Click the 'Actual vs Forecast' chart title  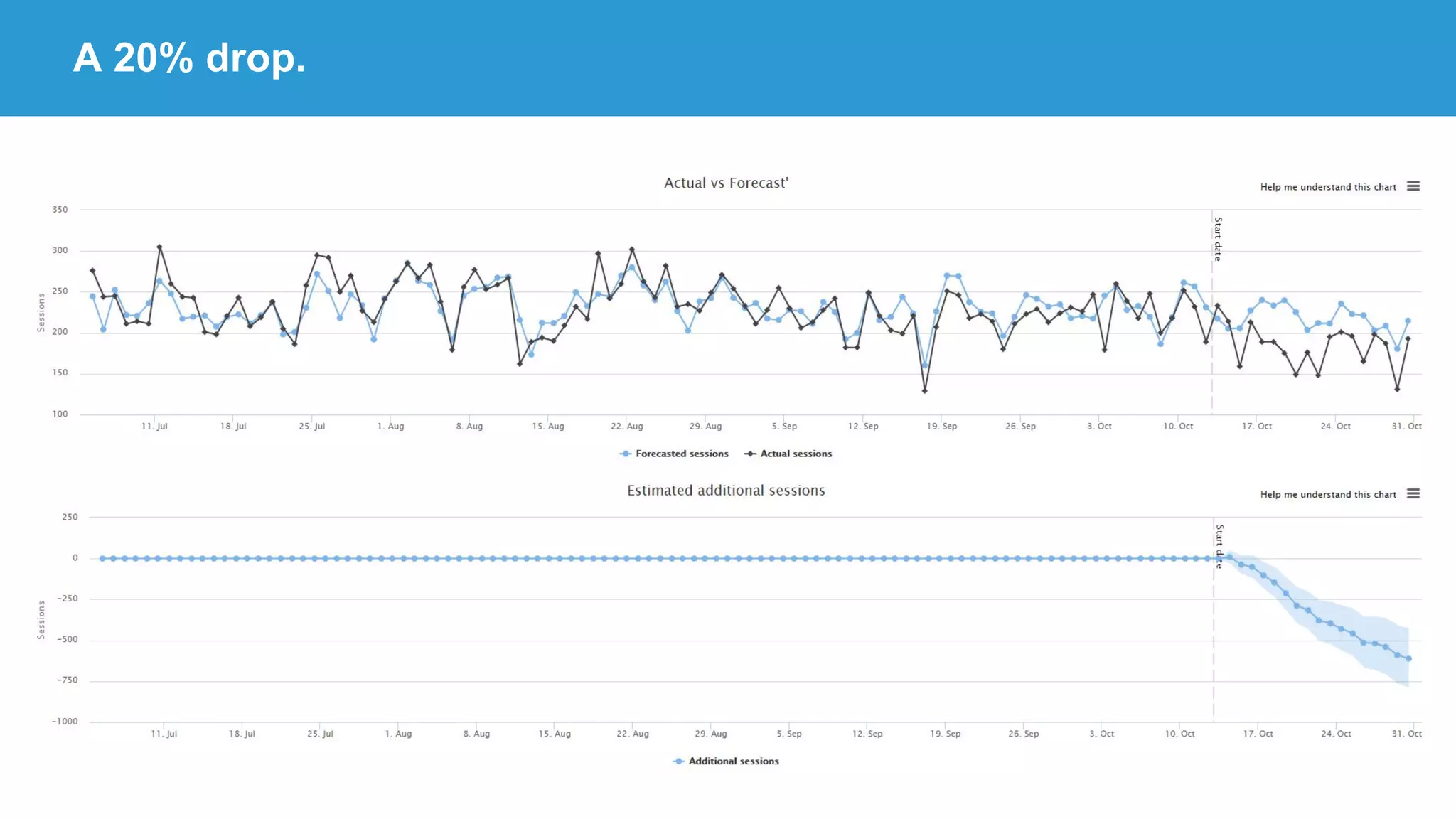[726, 183]
